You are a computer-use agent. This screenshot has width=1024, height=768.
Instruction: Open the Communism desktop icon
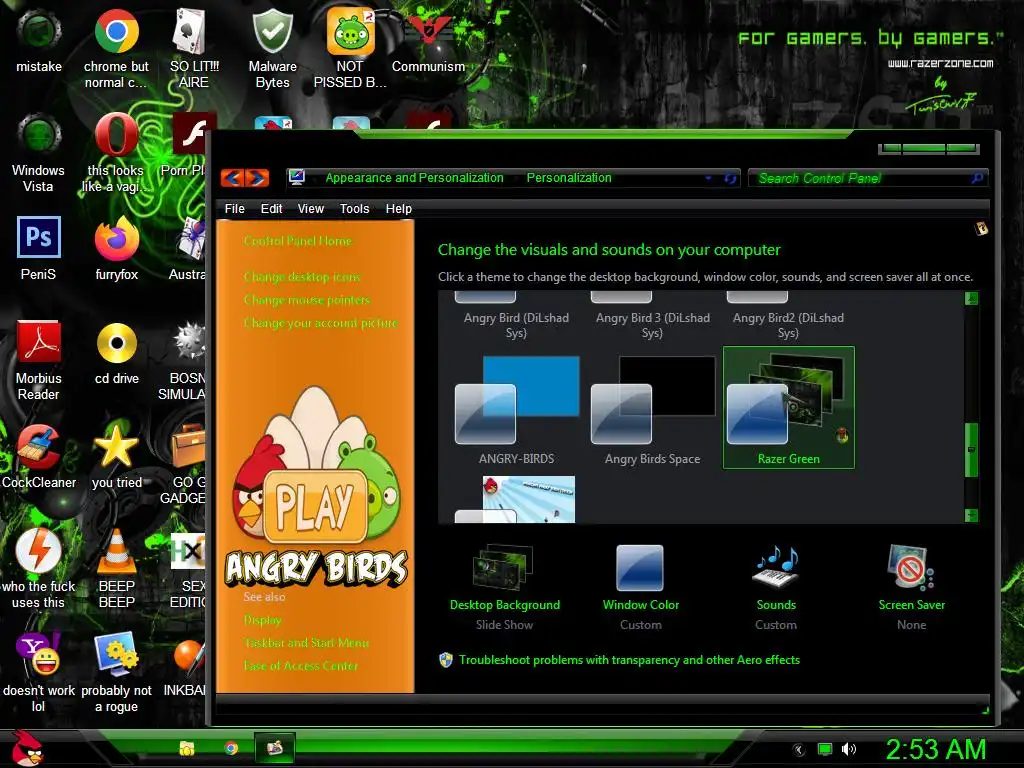428,42
